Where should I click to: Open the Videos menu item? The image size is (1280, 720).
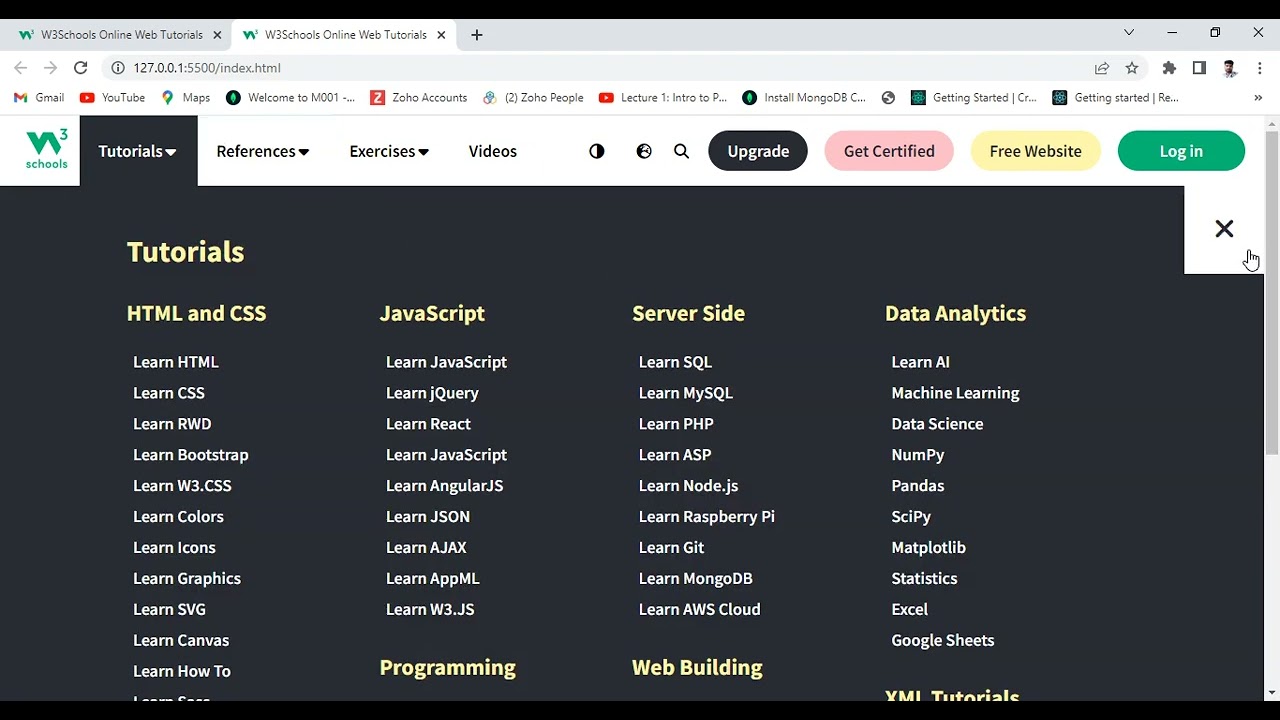click(x=493, y=151)
